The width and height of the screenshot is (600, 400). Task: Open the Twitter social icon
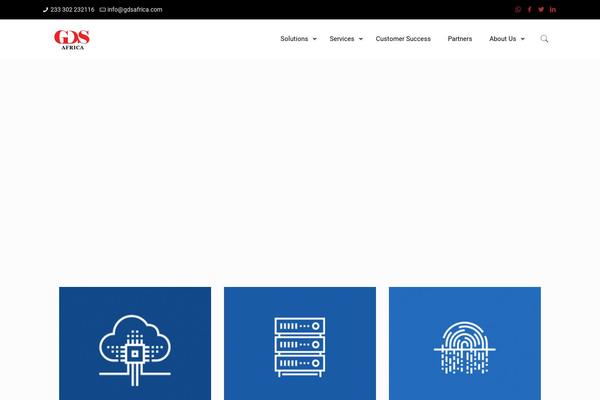pyautogui.click(x=541, y=10)
